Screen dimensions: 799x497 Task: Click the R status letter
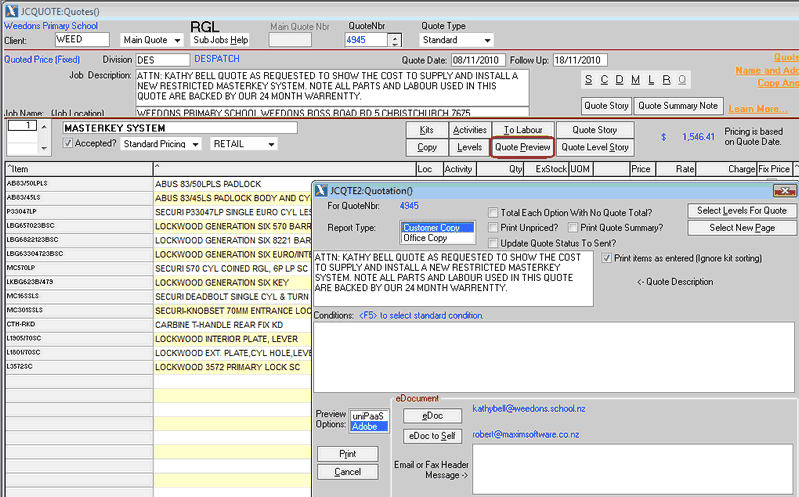pyautogui.click(x=666, y=80)
